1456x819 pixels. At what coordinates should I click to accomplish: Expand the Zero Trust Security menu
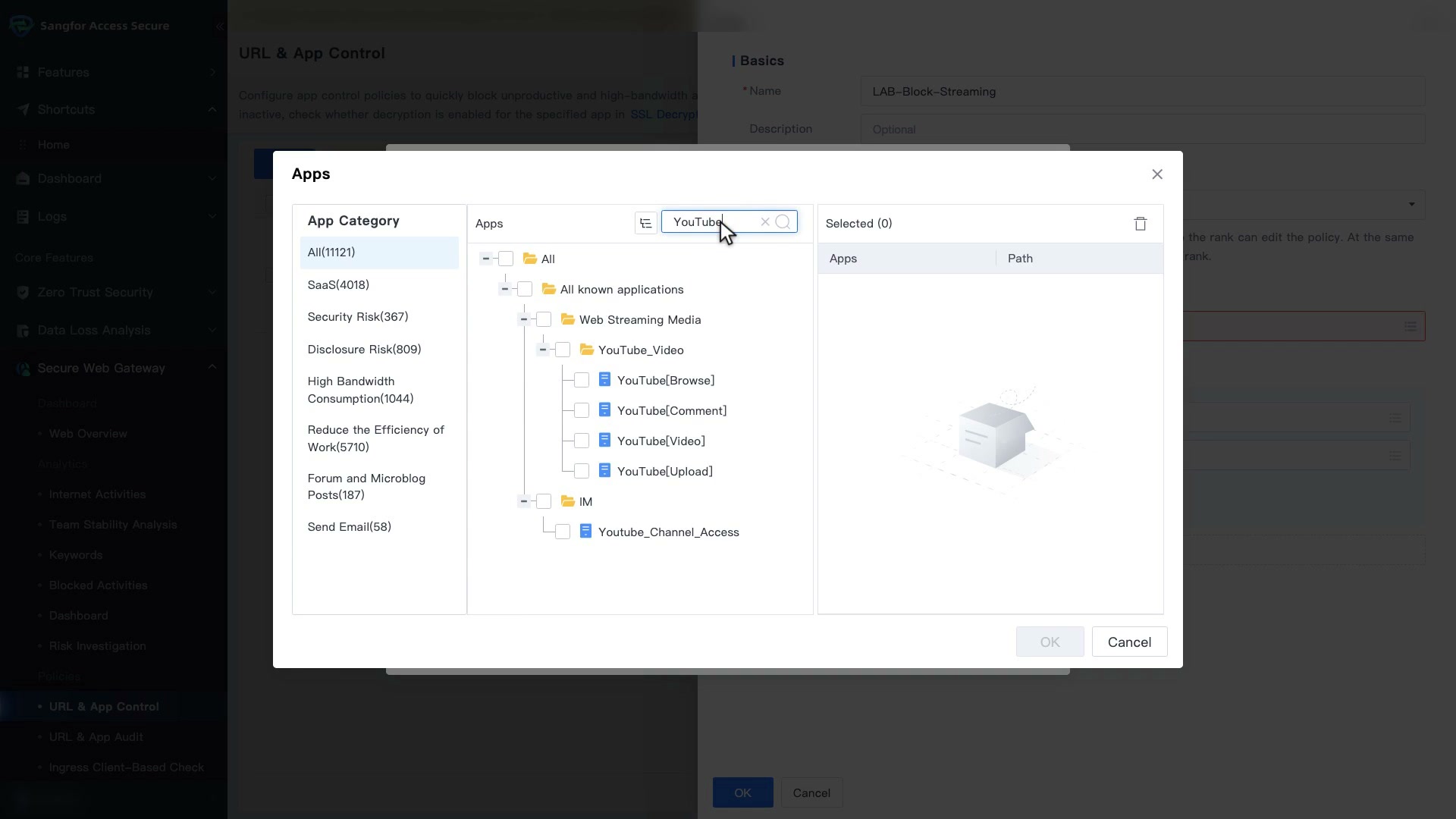[212, 293]
